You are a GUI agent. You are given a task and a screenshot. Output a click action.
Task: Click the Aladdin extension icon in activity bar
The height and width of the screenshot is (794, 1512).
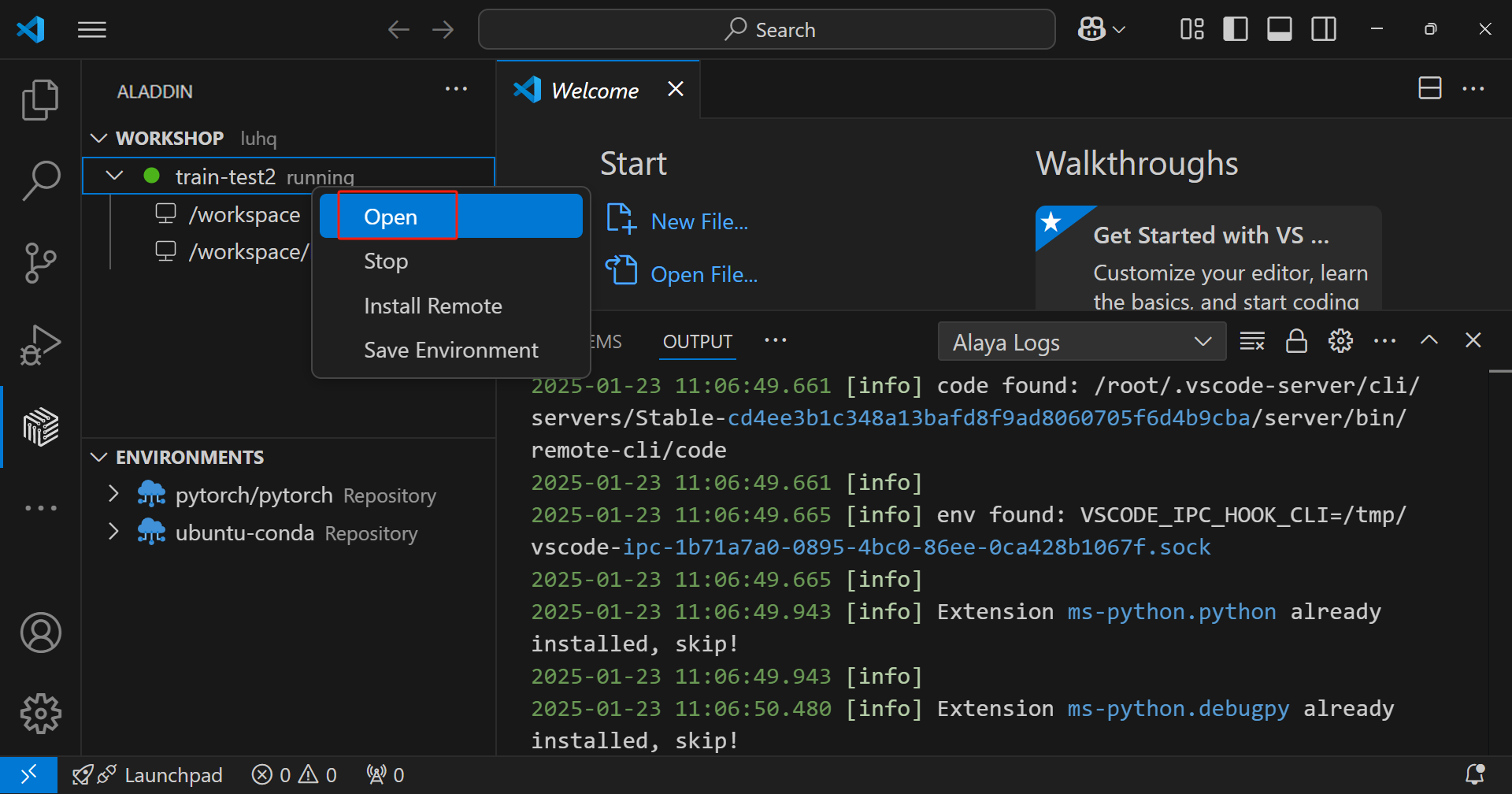[x=40, y=427]
